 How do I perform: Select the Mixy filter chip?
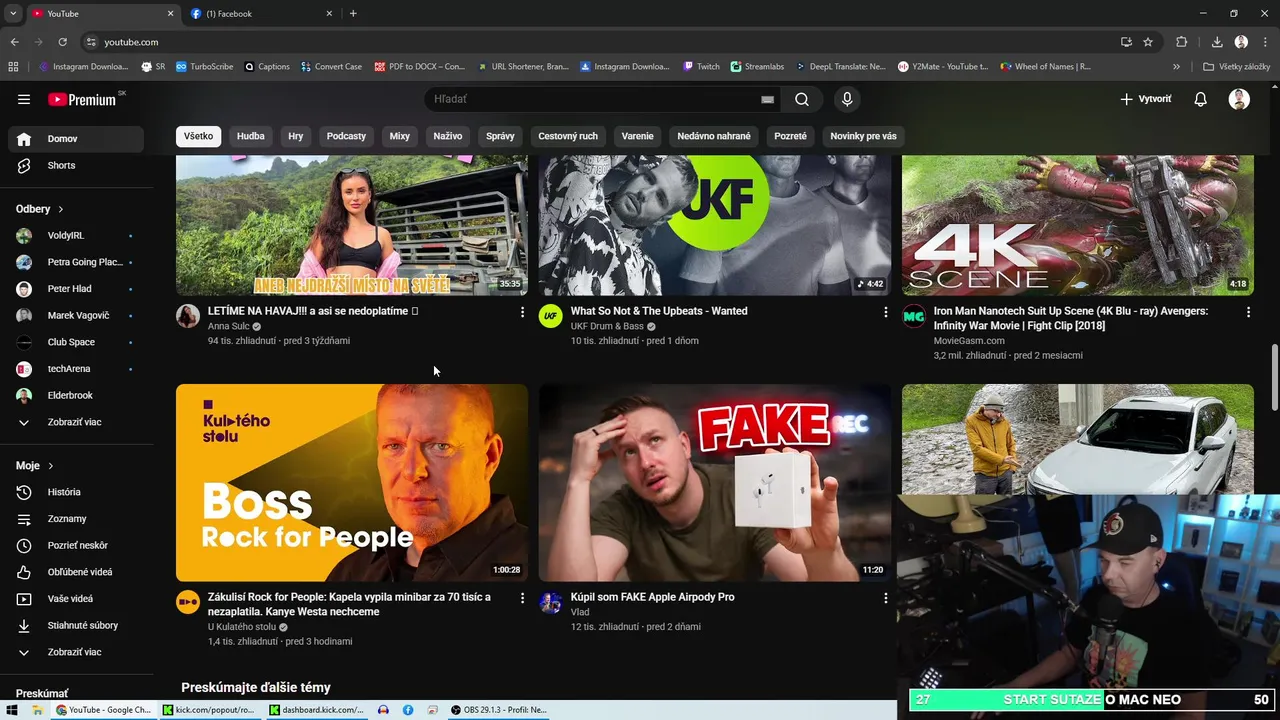point(400,136)
